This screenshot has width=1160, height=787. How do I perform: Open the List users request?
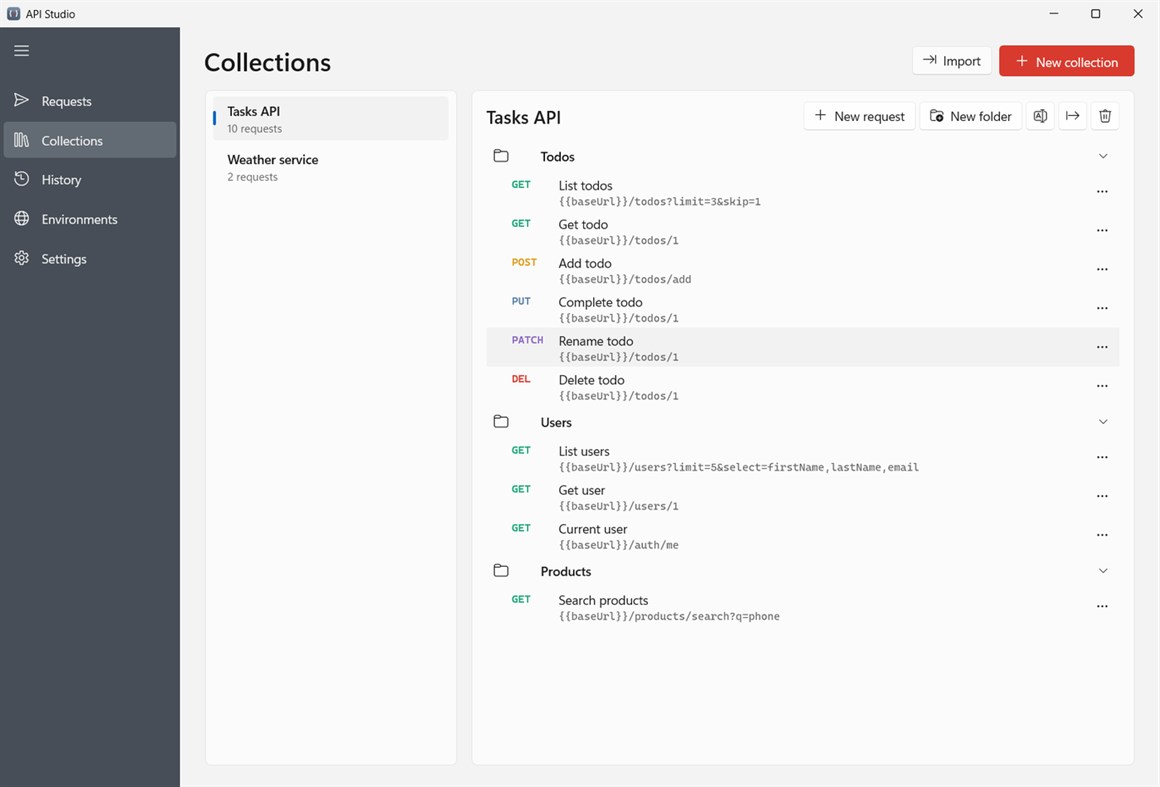click(x=803, y=458)
